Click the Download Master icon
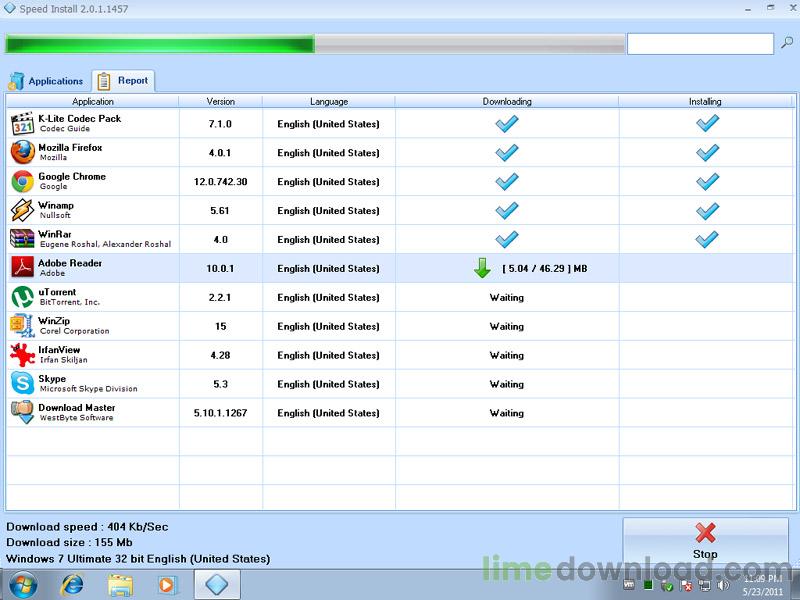 (x=22, y=412)
